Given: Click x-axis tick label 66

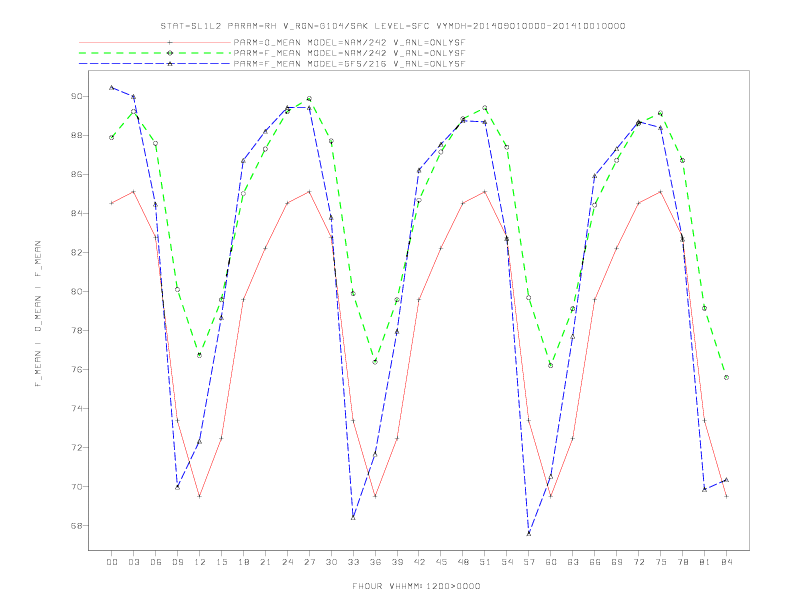Looking at the screenshot, I should coord(595,562).
